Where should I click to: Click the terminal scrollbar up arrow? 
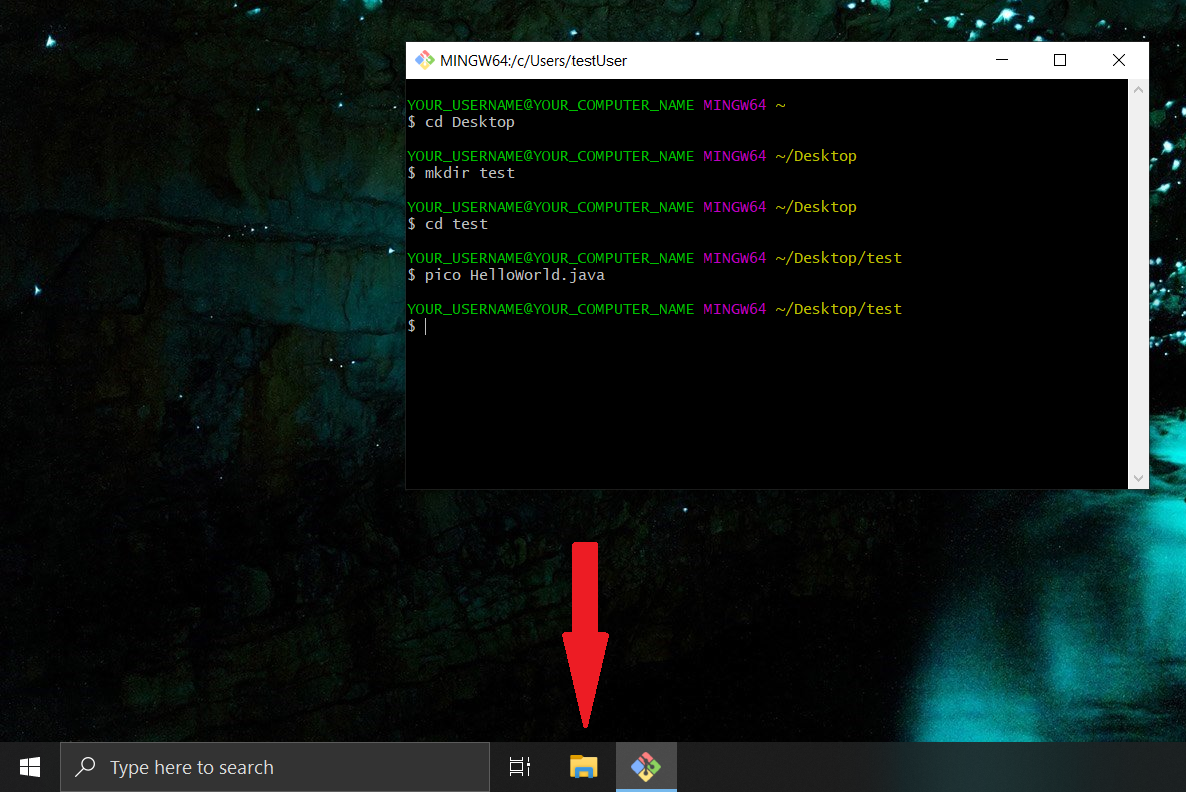(x=1138, y=90)
